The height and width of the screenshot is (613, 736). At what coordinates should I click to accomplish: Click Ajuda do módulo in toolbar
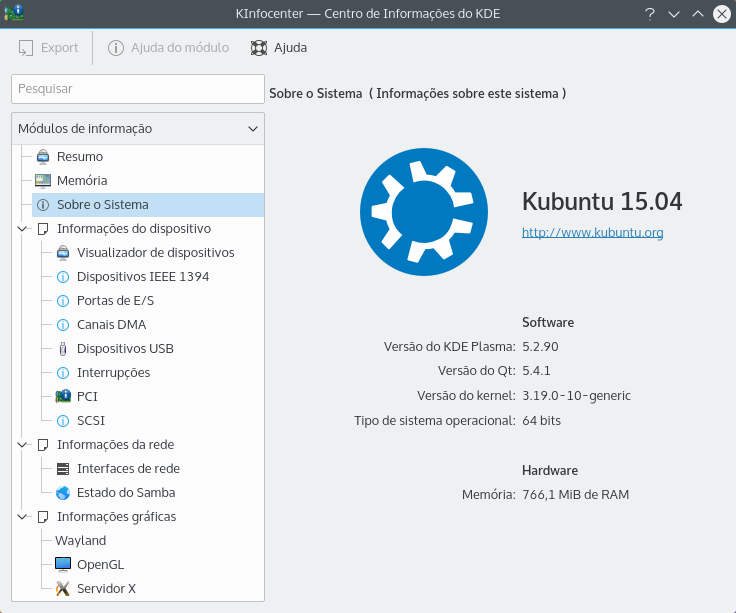[x=168, y=47]
